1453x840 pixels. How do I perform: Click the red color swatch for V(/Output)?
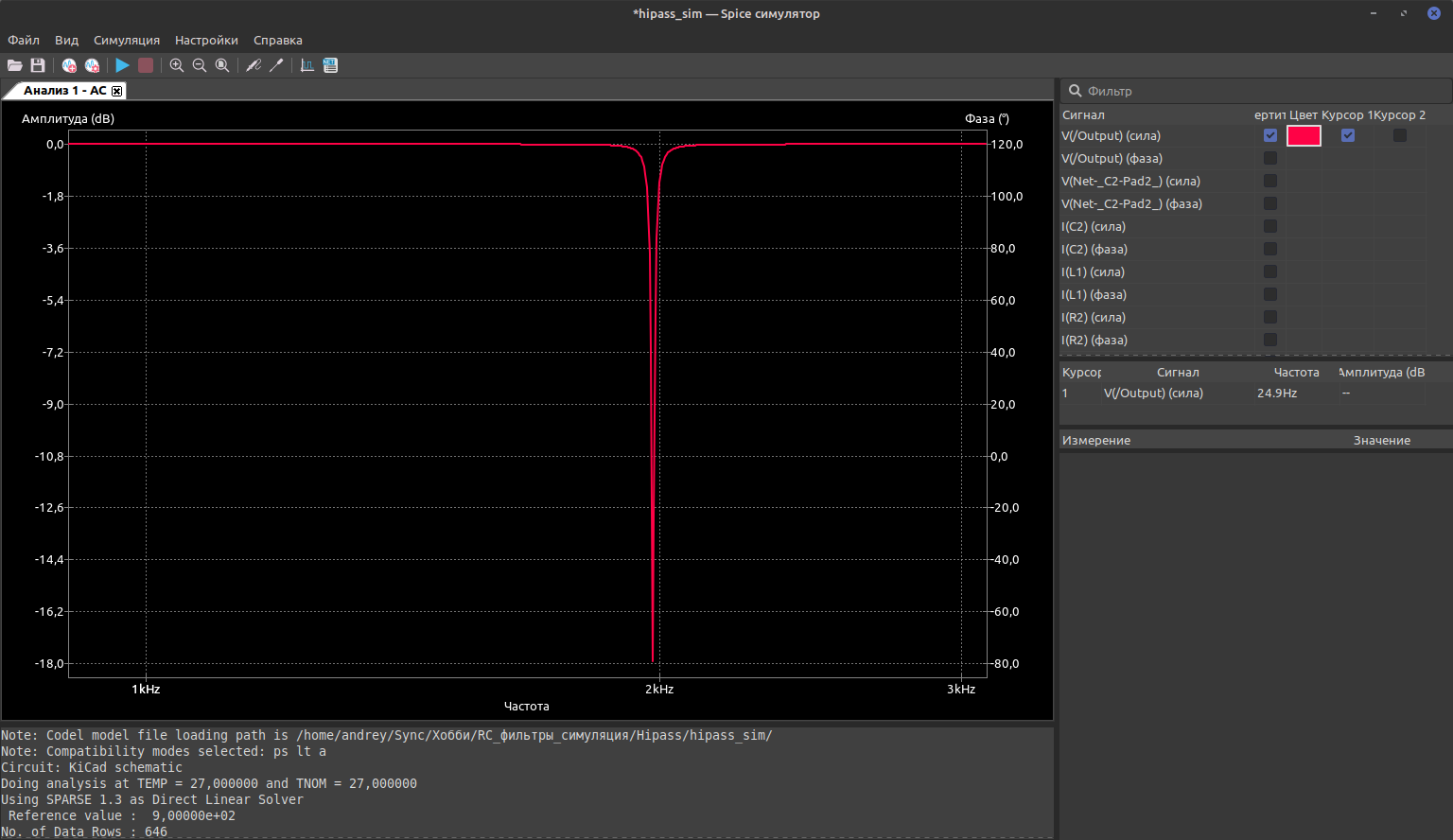tap(1304, 135)
